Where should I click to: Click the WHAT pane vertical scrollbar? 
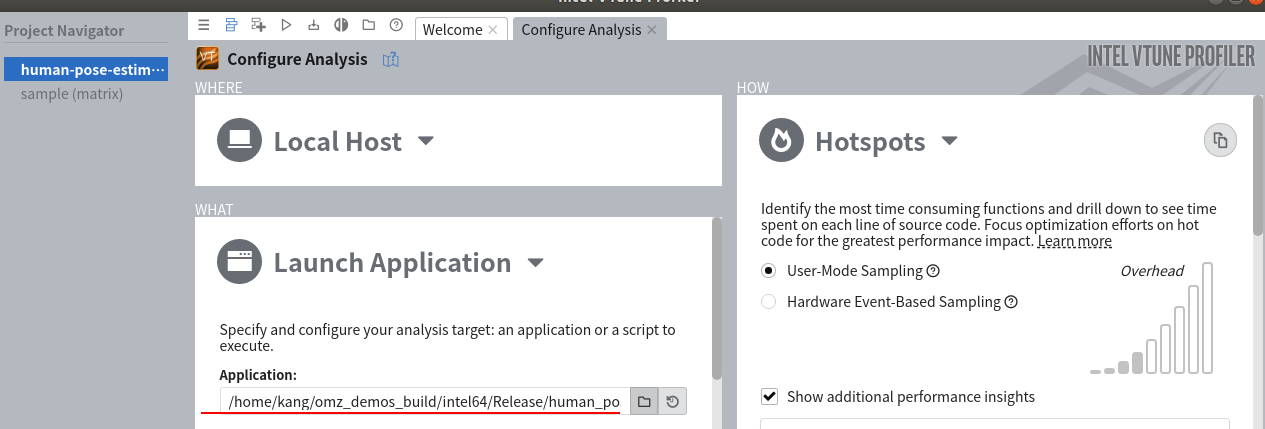(716, 298)
